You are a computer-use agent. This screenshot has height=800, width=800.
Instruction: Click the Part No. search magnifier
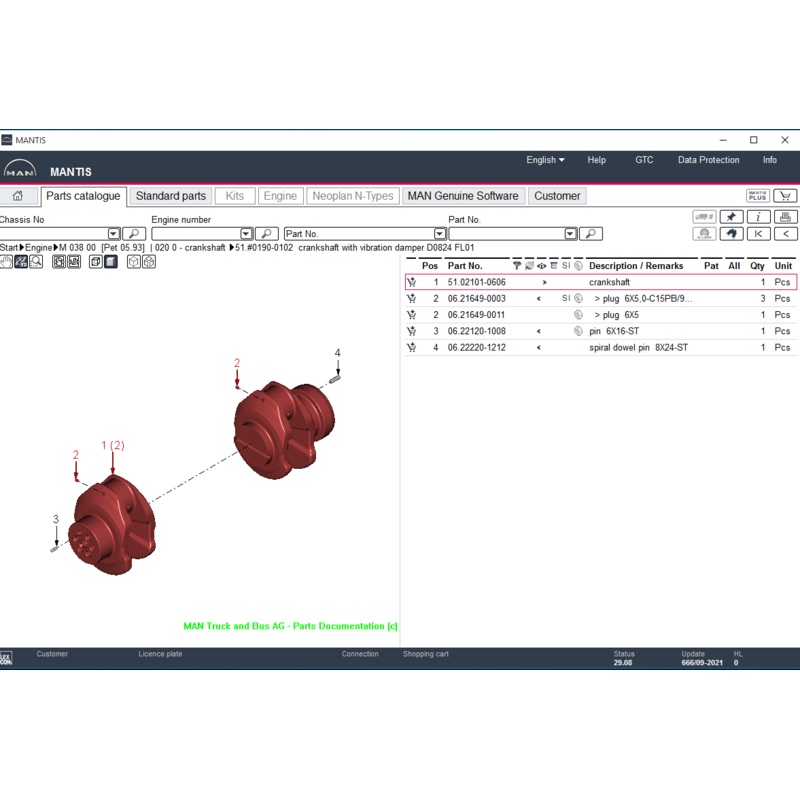click(x=591, y=234)
